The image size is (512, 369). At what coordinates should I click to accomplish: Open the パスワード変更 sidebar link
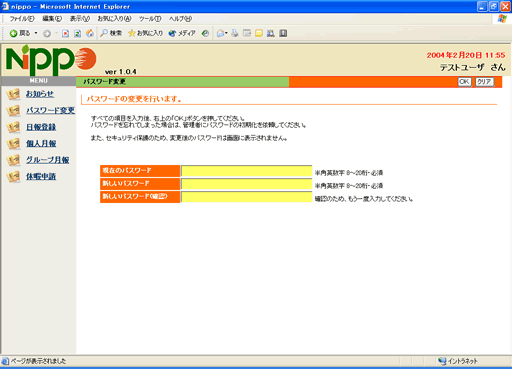pyautogui.click(x=50, y=110)
